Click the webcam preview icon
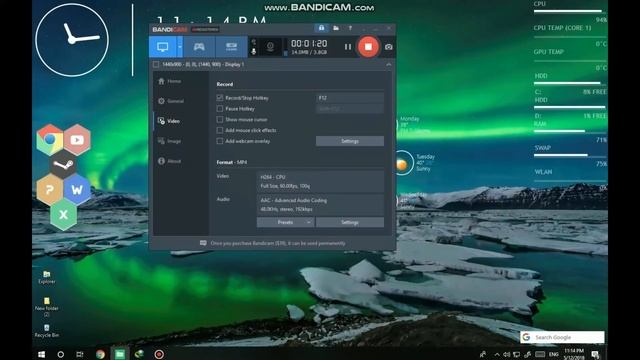Image resolution: width=640 pixels, height=360 pixels. [270, 47]
